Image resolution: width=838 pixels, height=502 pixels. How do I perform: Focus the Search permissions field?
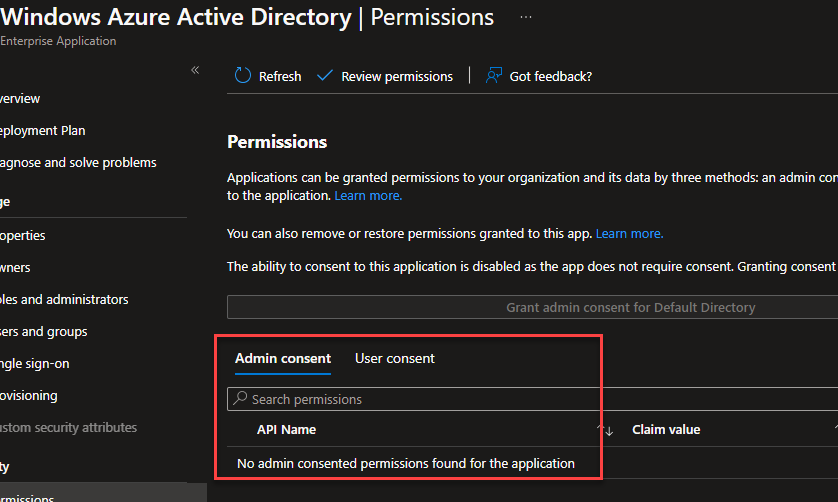click(532, 399)
